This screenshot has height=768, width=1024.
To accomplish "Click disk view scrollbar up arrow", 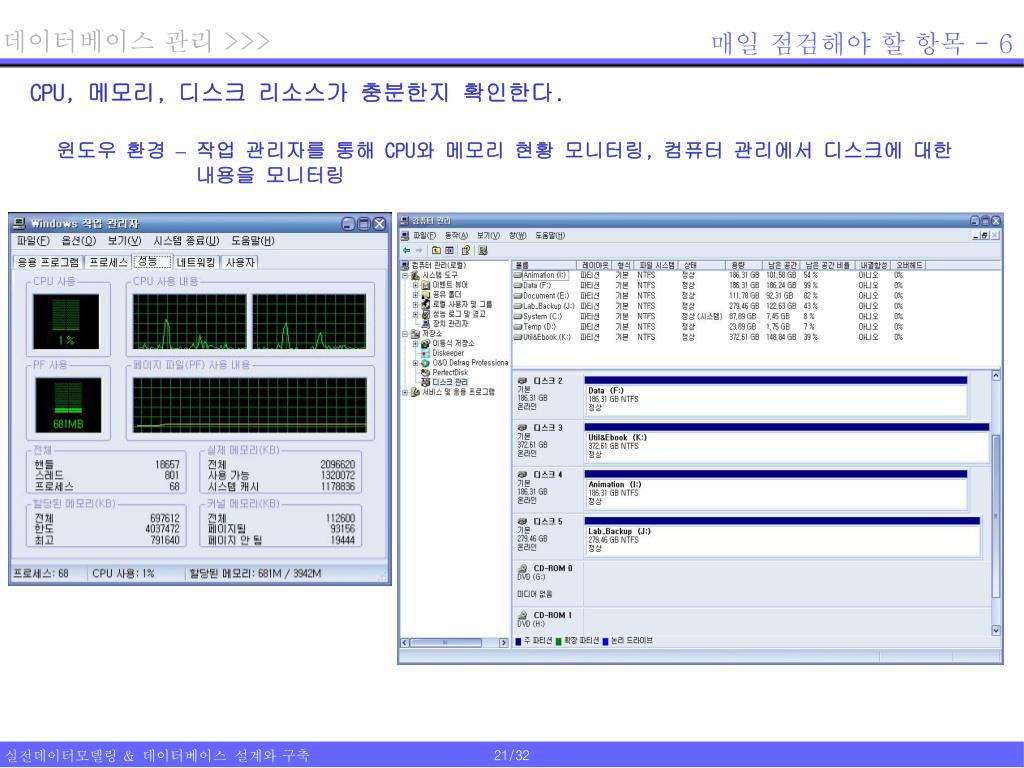I will click(x=996, y=376).
